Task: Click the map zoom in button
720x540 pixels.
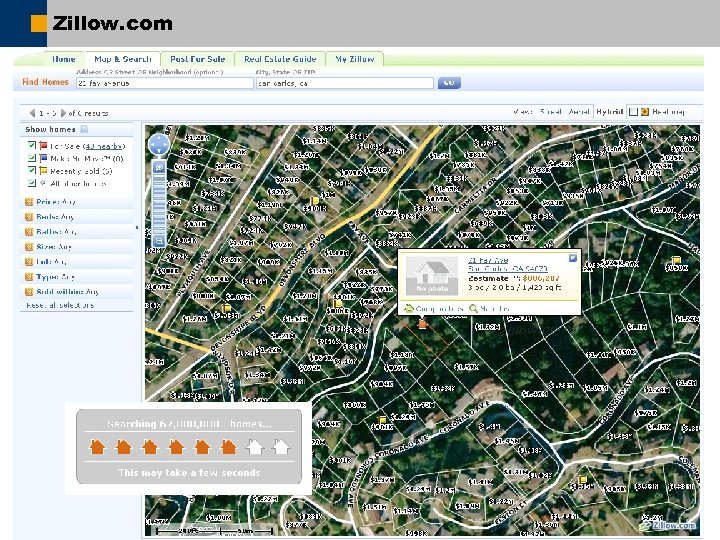Action: (159, 167)
